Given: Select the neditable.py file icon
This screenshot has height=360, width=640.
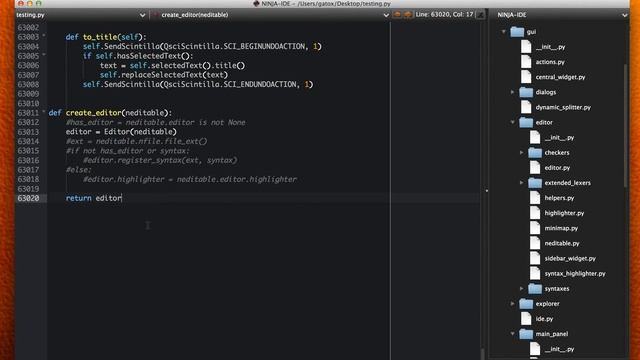Looking at the screenshot, I should coord(535,243).
